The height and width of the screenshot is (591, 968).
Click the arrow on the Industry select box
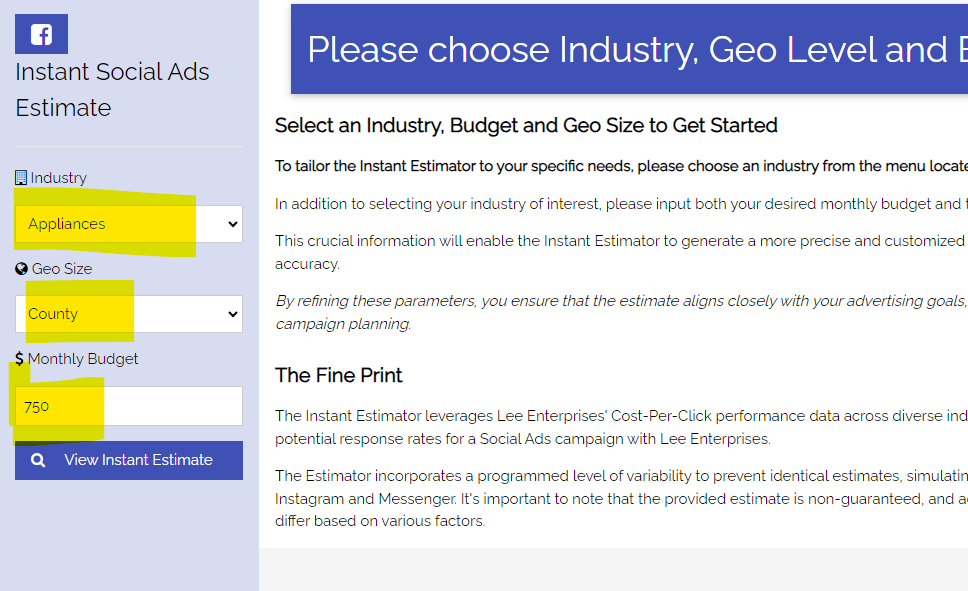(233, 224)
